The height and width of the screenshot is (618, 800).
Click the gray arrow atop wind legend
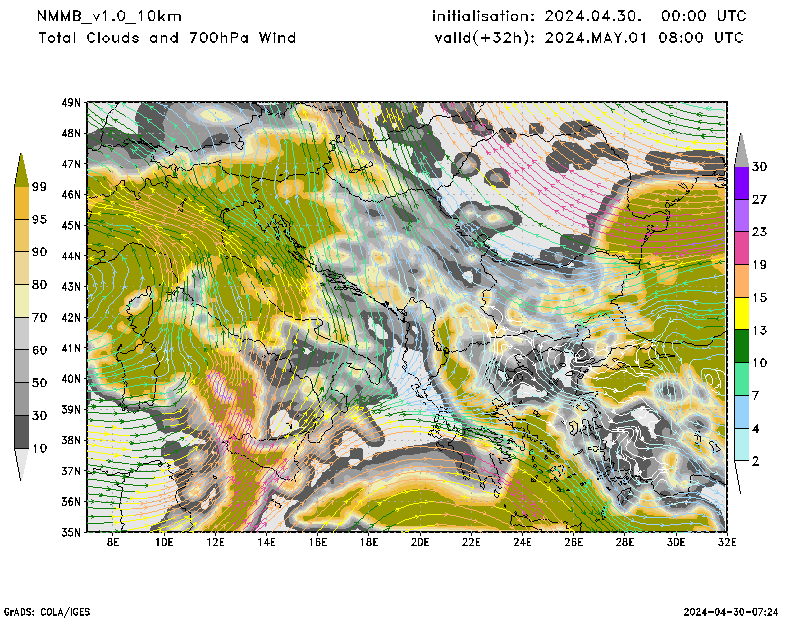[x=741, y=149]
